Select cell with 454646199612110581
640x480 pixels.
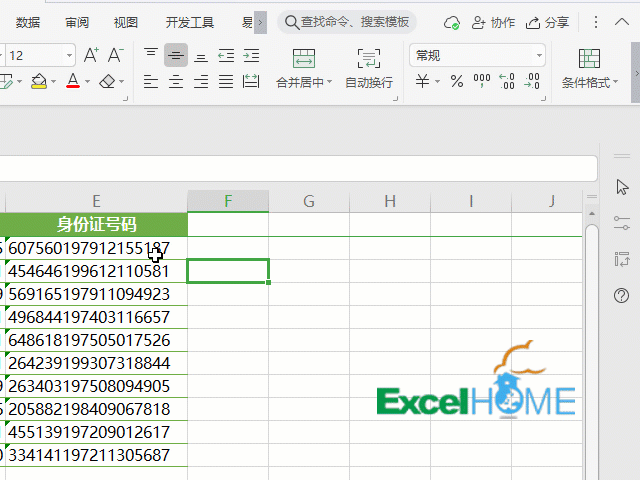[x=96, y=271]
